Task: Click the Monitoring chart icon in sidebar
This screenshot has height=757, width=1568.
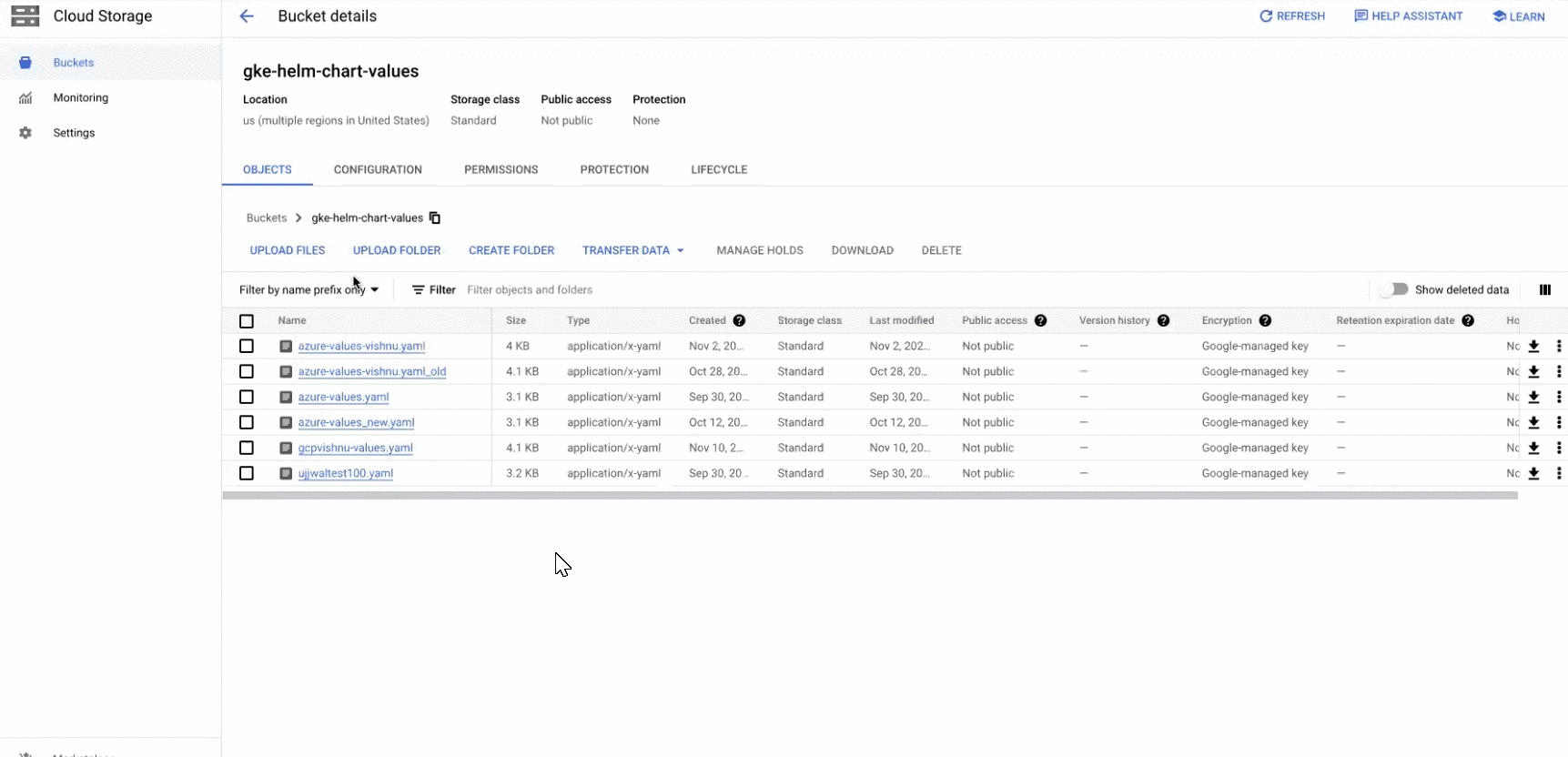Action: [x=25, y=97]
